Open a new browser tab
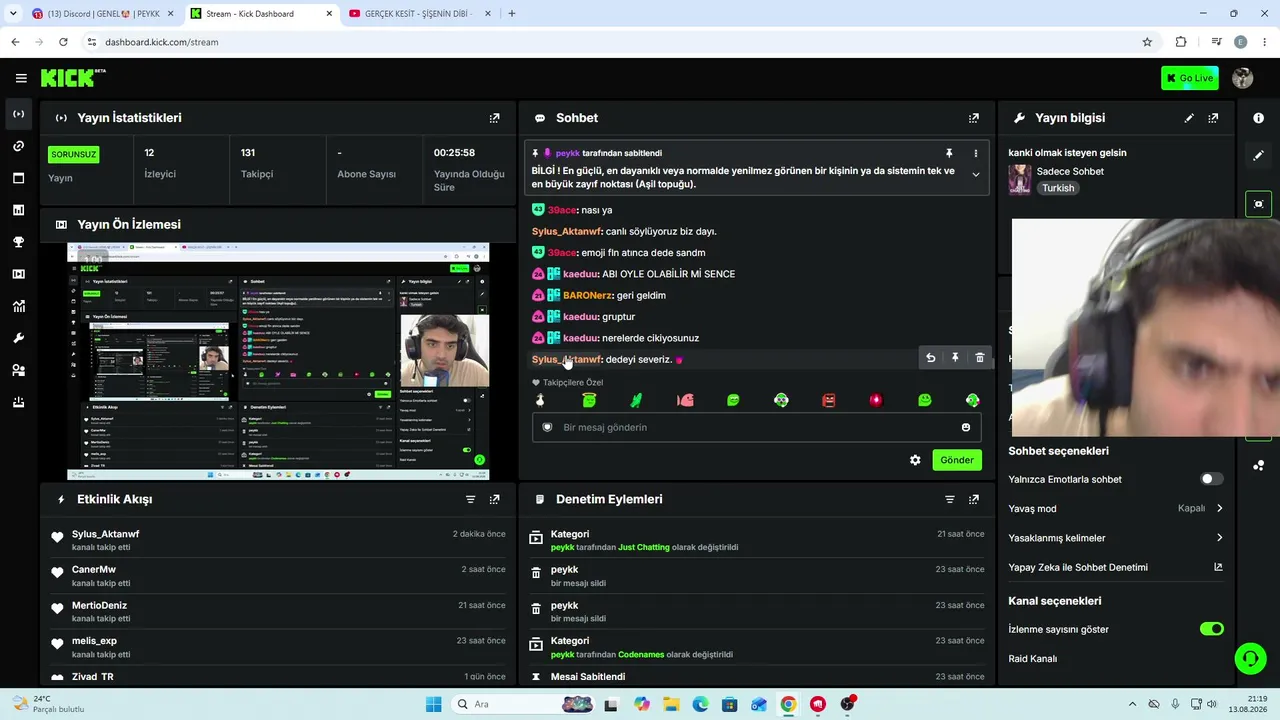This screenshot has width=1280, height=720. tap(512, 14)
